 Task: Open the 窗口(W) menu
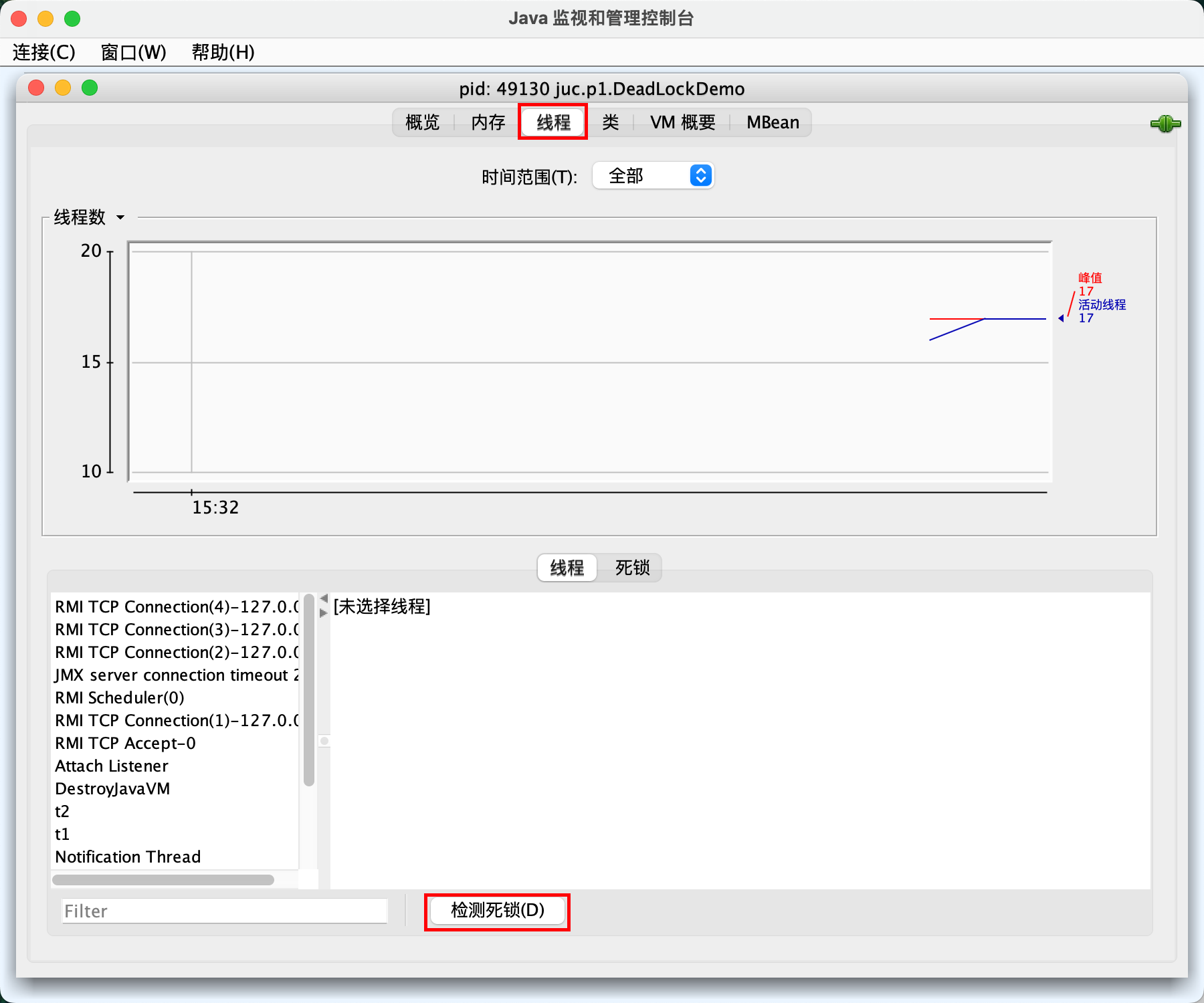[133, 52]
